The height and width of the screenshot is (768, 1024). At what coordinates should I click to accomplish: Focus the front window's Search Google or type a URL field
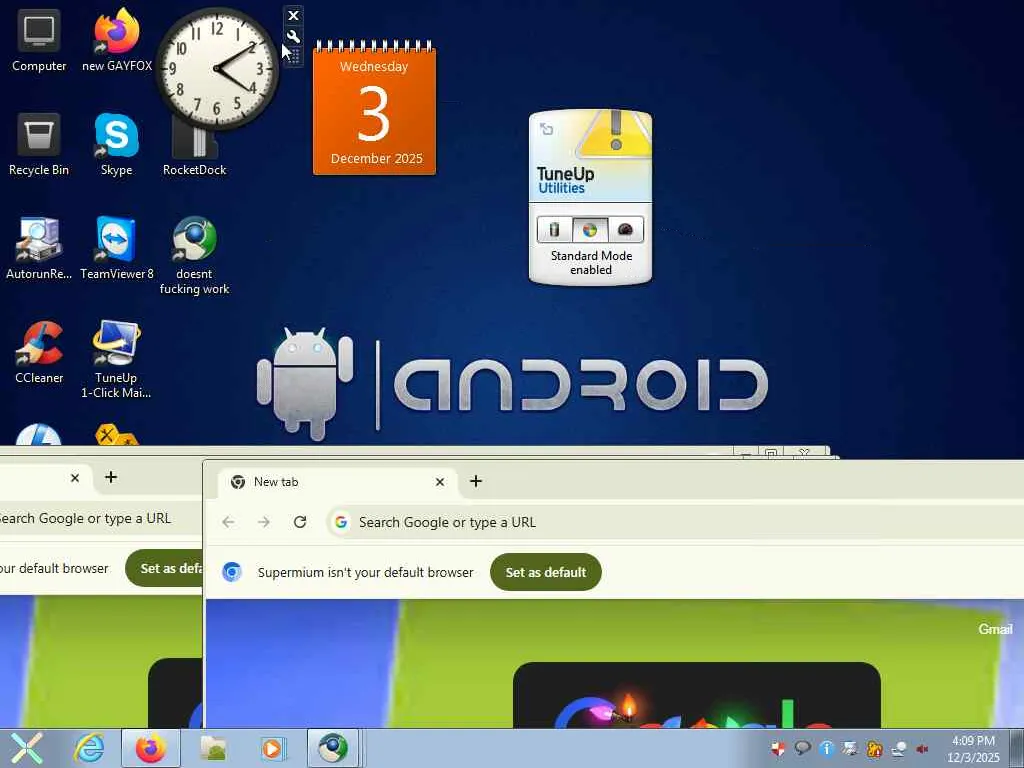pos(675,522)
